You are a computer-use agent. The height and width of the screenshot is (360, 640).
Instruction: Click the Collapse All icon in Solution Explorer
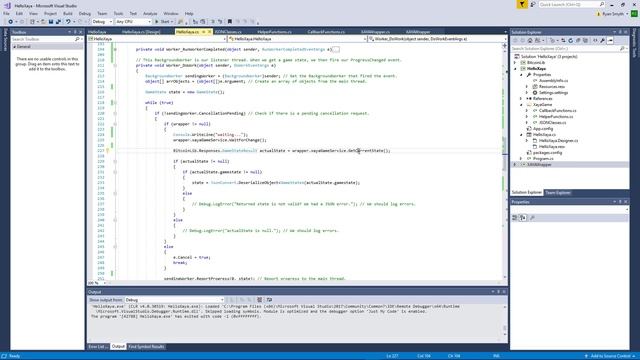click(x=578, y=40)
